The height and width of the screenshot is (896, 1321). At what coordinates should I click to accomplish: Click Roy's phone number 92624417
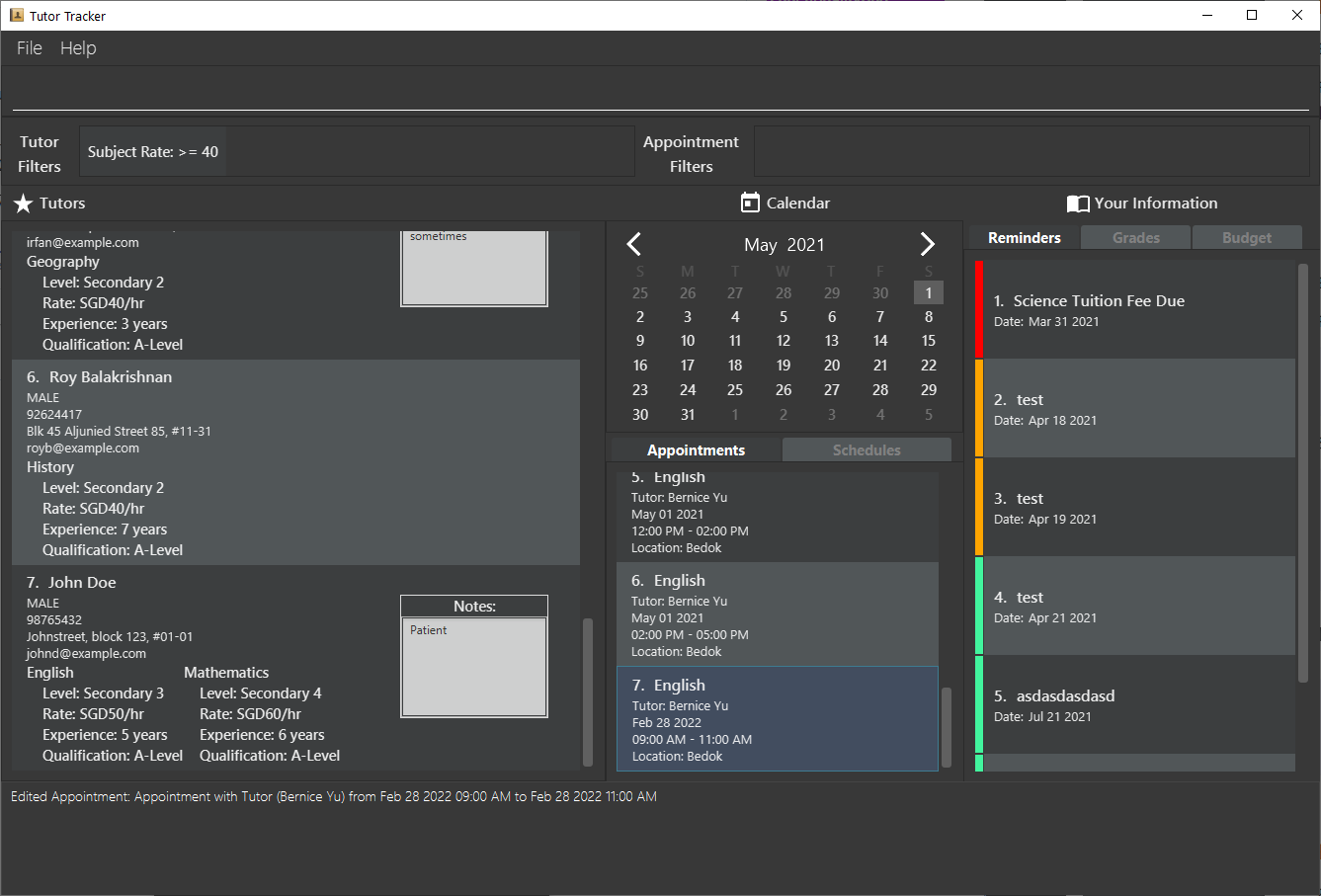tap(54, 415)
